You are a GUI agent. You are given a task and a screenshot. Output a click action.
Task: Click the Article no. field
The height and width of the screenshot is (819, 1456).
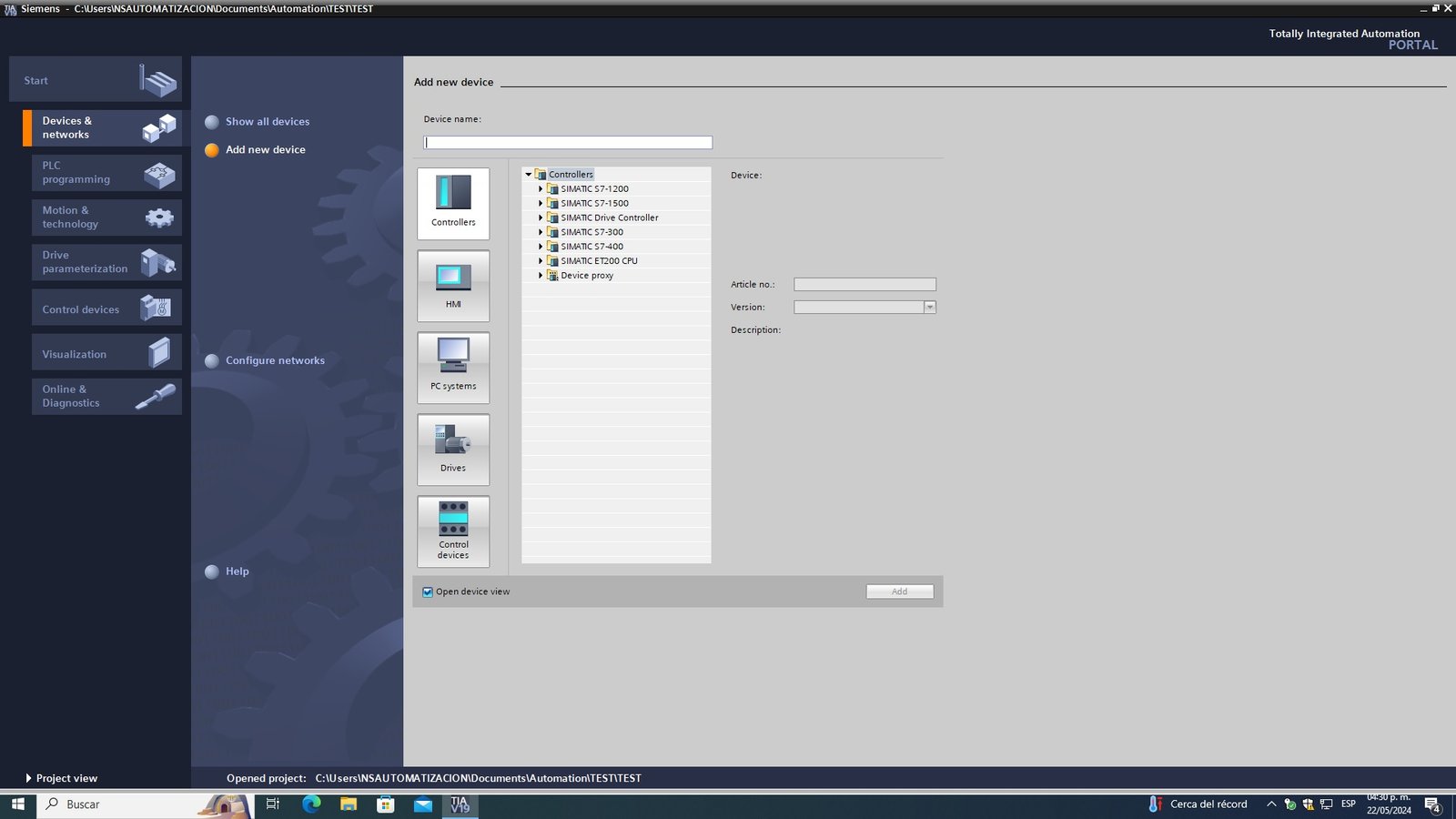pos(864,285)
